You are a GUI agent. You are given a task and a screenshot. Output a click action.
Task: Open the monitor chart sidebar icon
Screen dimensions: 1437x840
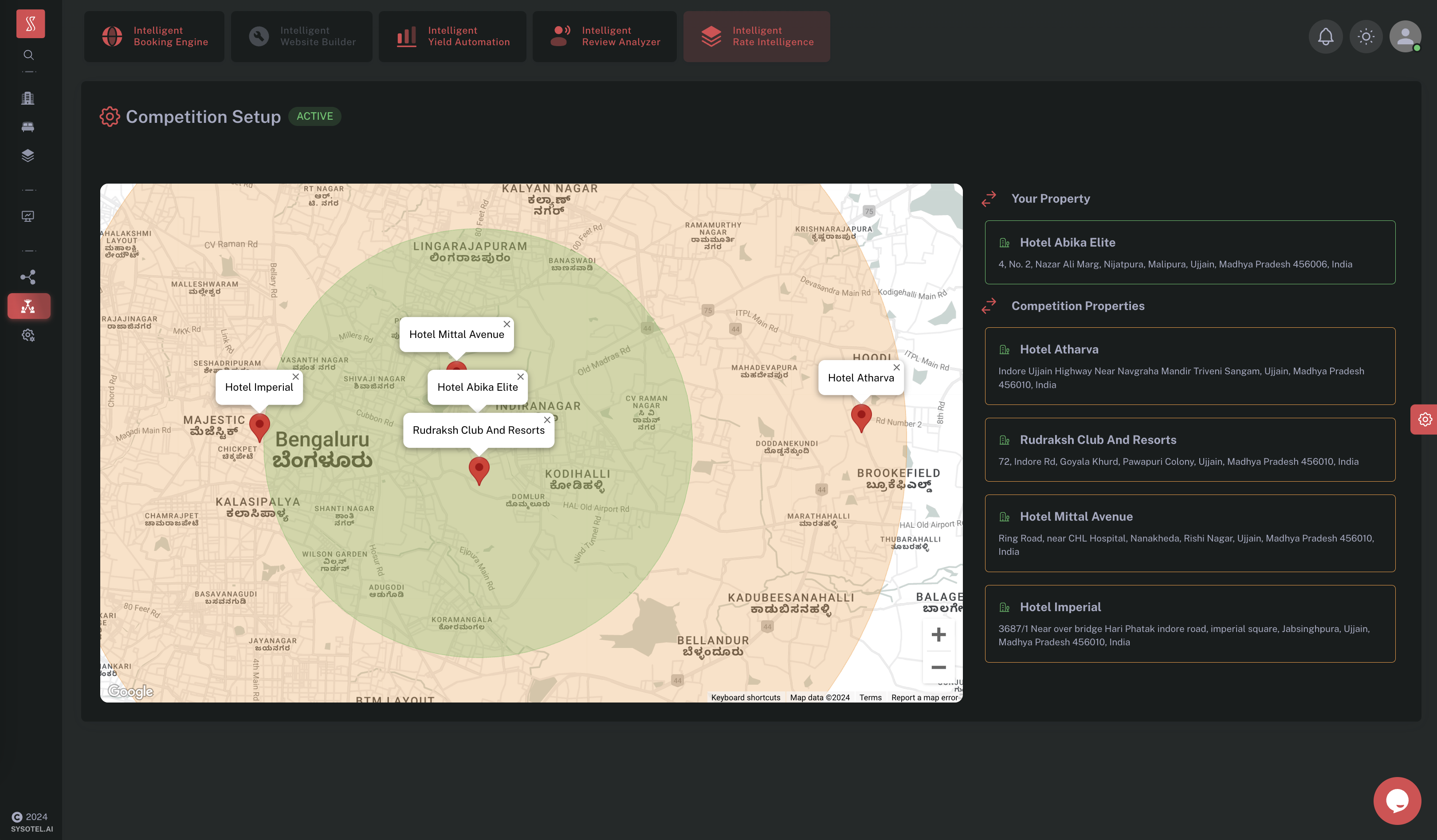[28, 216]
